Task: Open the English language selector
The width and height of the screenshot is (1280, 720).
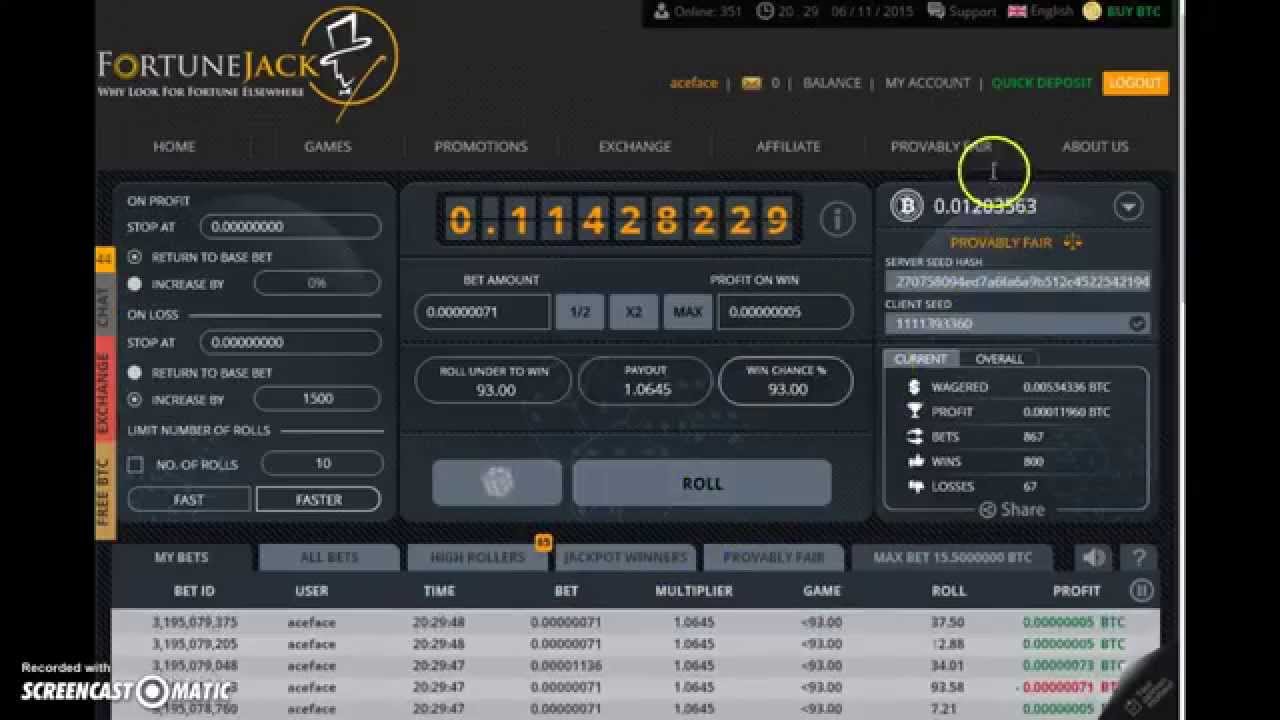Action: [1040, 11]
